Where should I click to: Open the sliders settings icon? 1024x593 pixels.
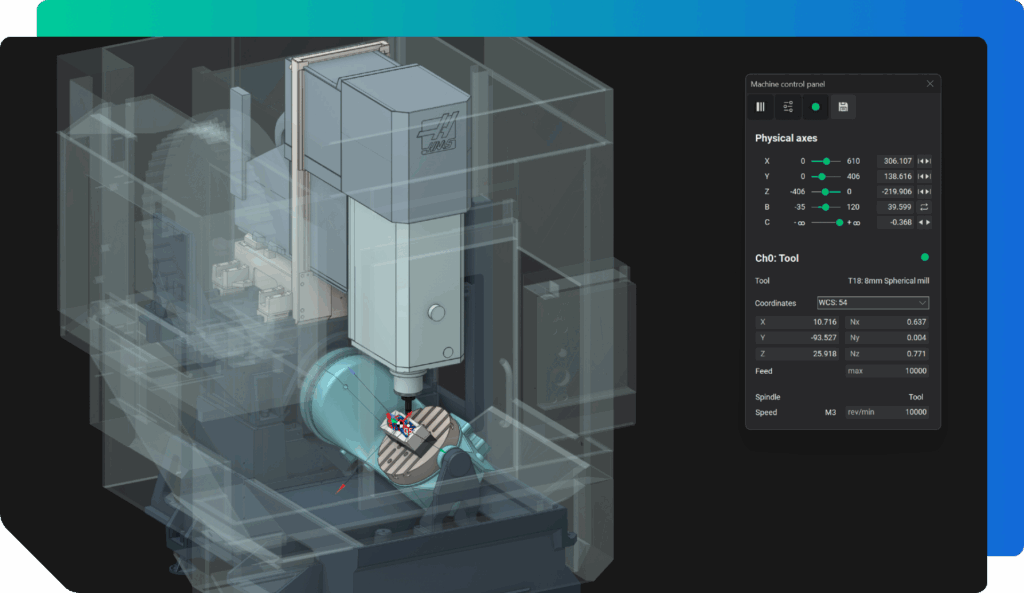coord(787,107)
